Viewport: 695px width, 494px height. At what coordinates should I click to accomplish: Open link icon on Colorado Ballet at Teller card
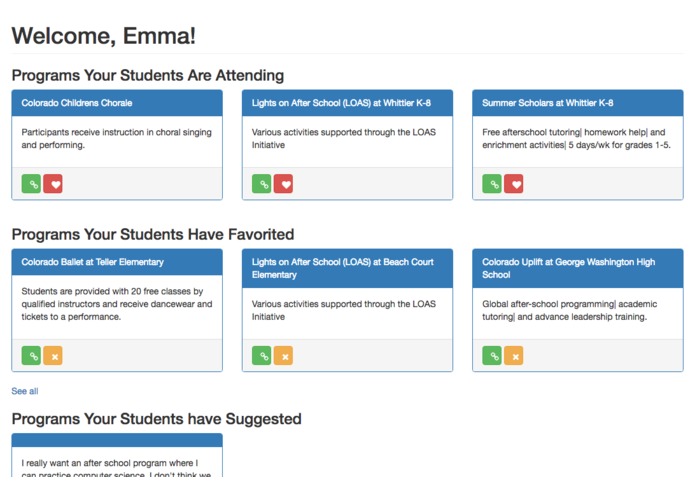31,356
